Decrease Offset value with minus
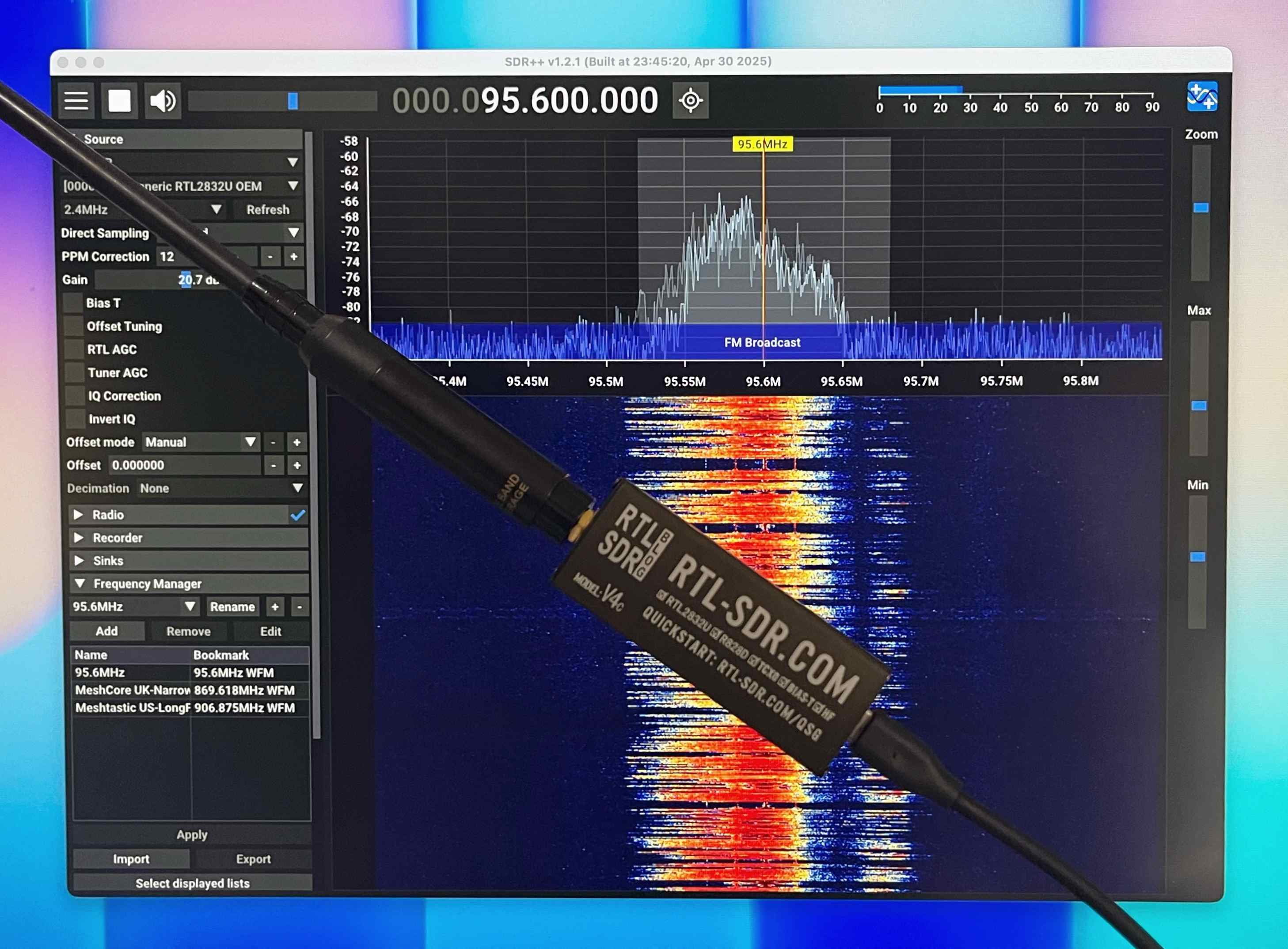This screenshot has height=949, width=1288. (x=274, y=465)
